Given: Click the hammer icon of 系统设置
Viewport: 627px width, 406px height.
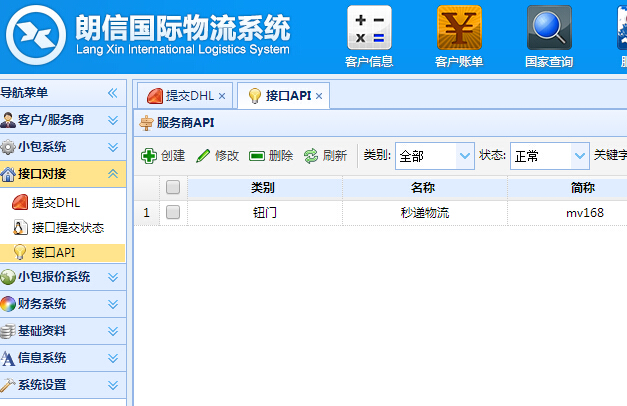Looking at the screenshot, I should (x=8, y=385).
